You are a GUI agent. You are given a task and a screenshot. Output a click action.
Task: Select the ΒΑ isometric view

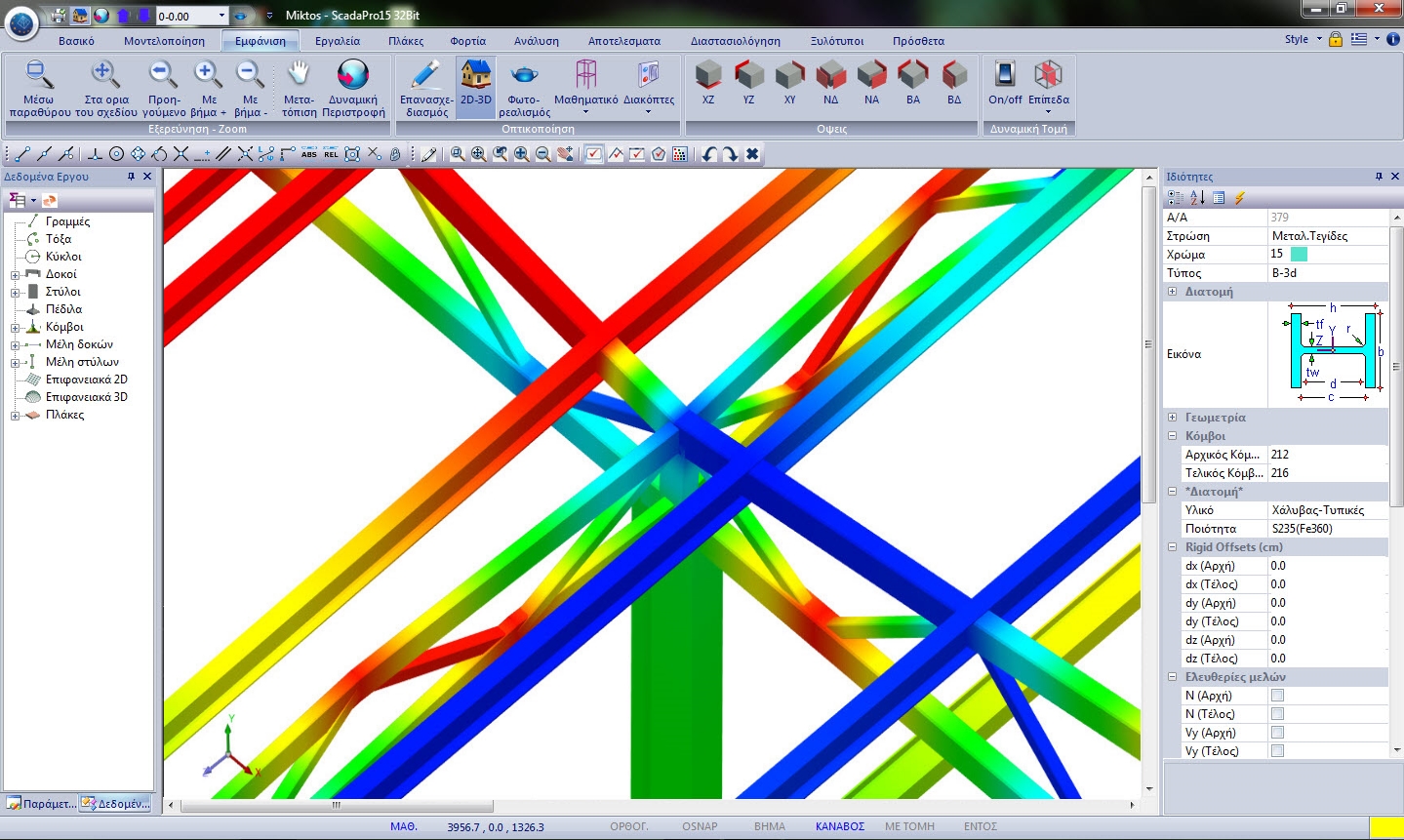(x=912, y=74)
